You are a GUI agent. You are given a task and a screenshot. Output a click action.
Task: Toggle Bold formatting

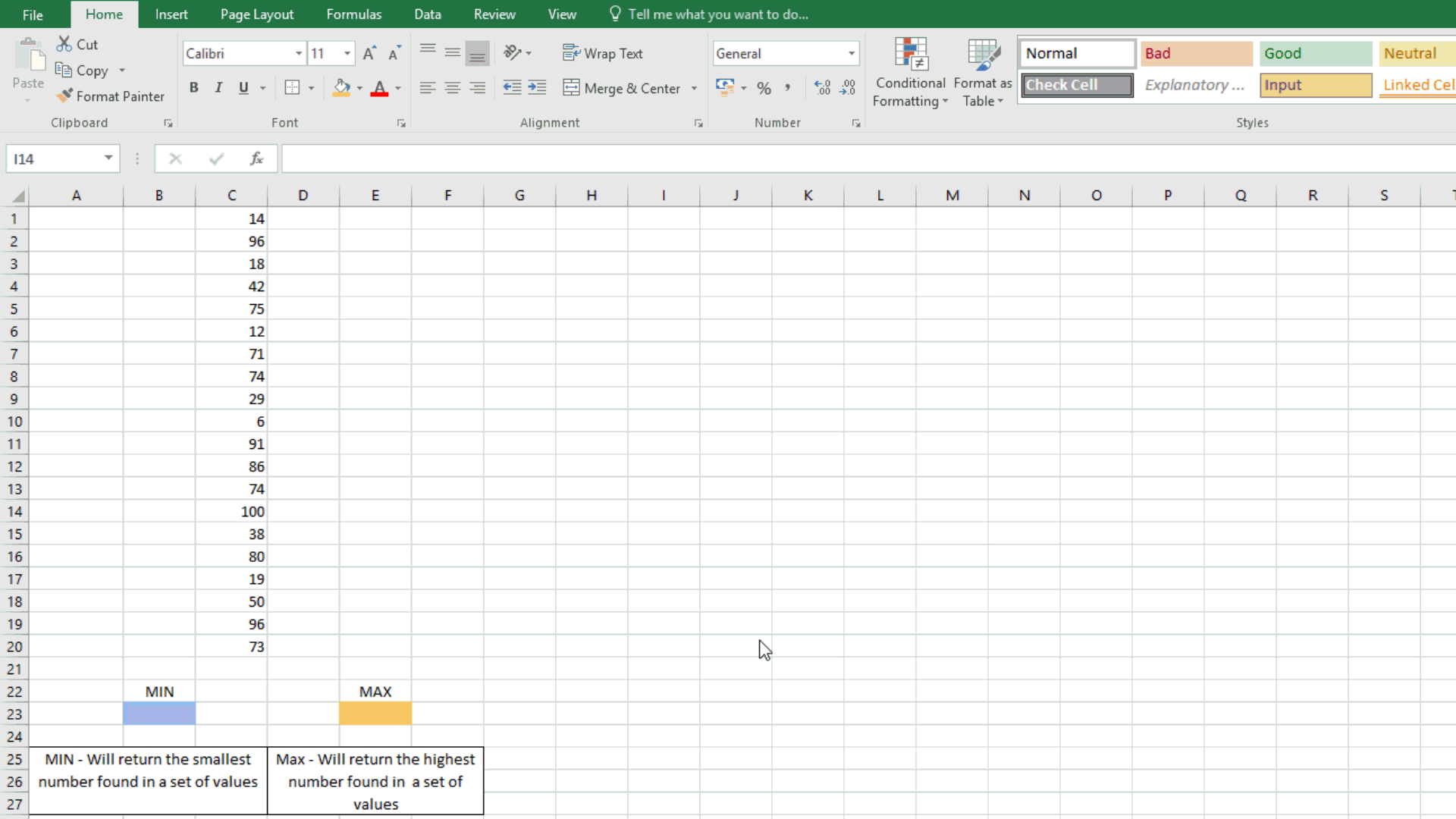[194, 88]
